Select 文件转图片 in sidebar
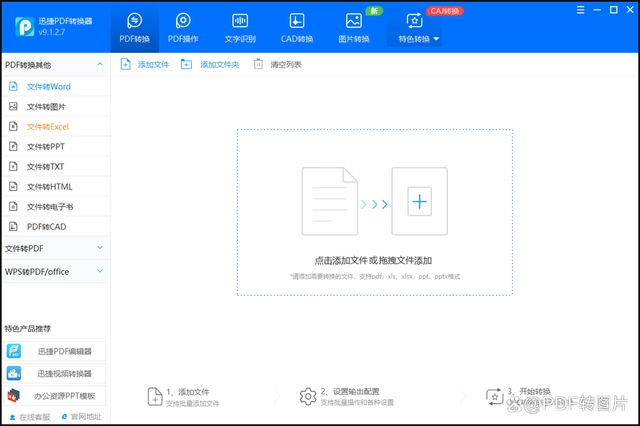The image size is (640, 426). pyautogui.click(x=56, y=106)
